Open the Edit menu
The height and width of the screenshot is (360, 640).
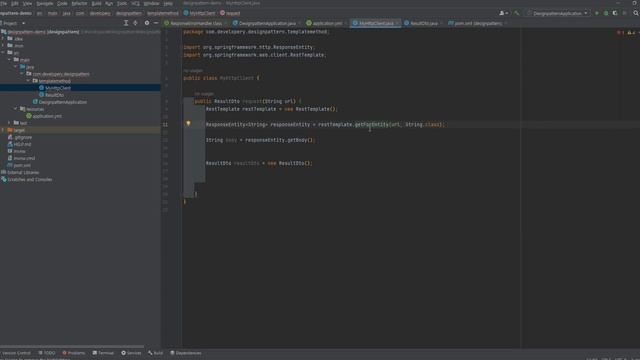click(x=15, y=3)
